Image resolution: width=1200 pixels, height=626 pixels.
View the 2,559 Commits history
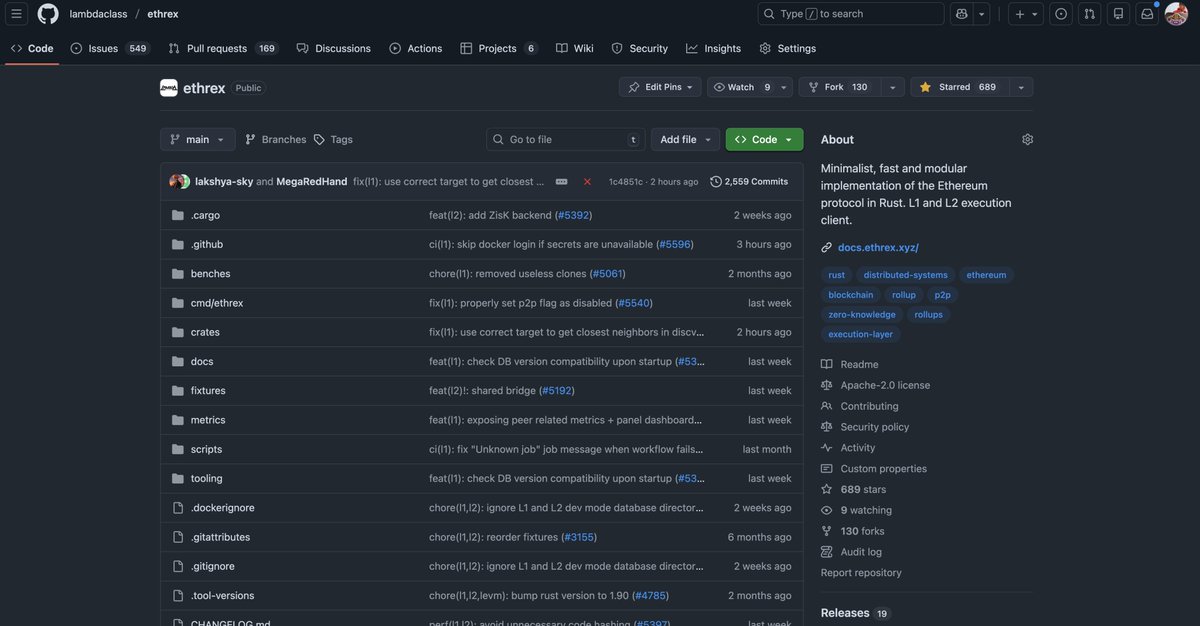click(749, 182)
